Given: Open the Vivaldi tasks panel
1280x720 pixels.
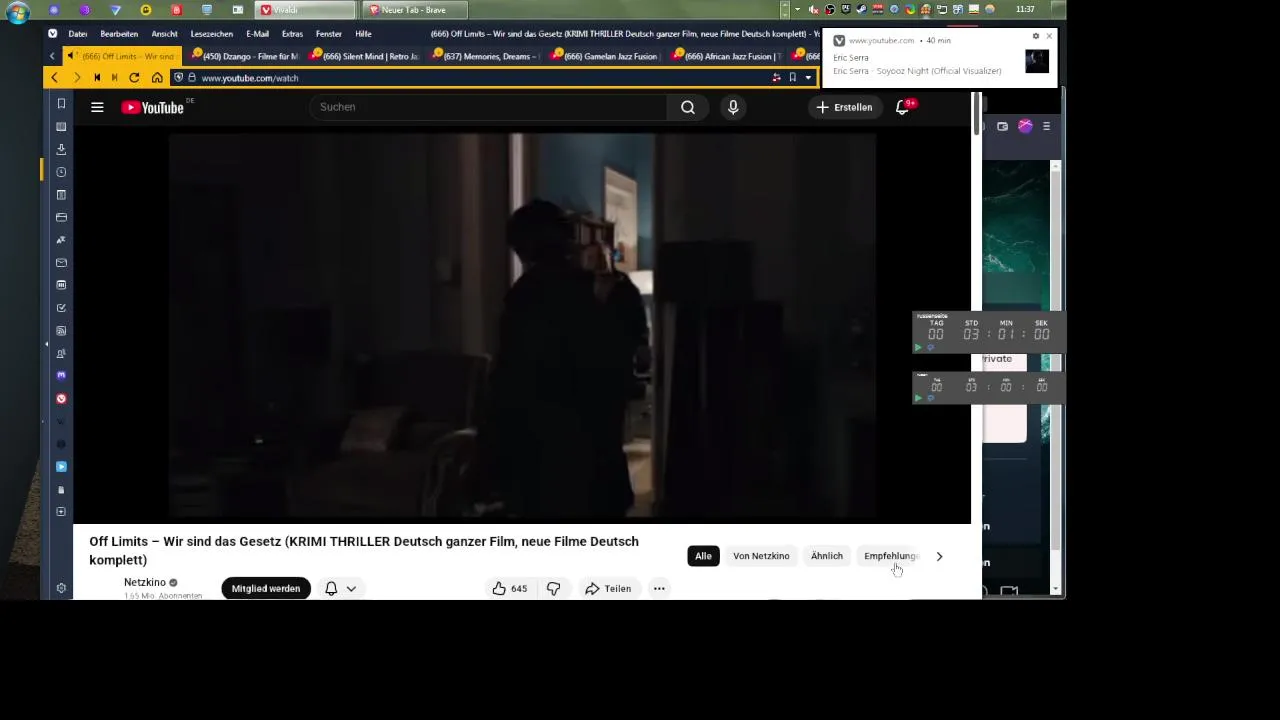Looking at the screenshot, I should tap(61, 308).
